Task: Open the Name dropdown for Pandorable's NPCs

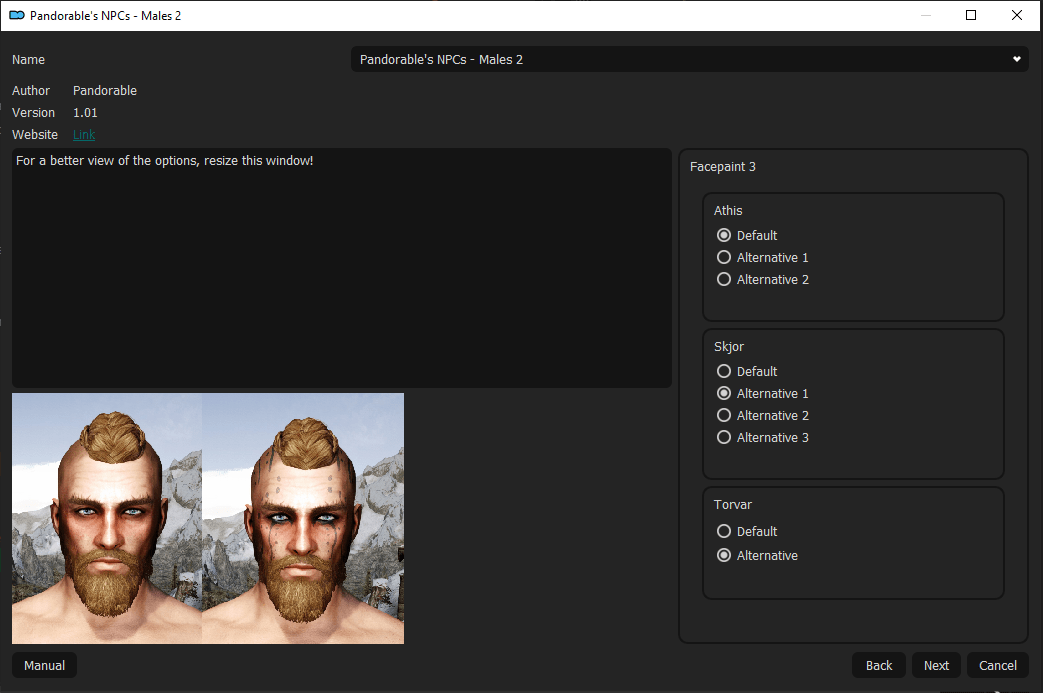Action: [690, 59]
